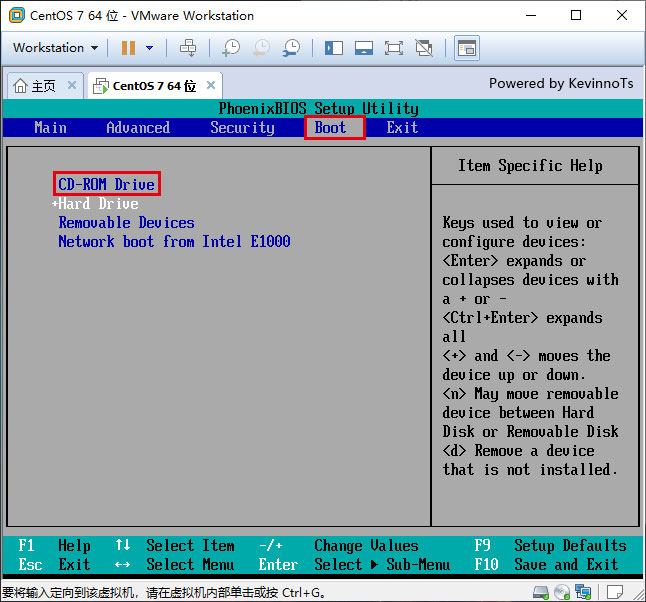Open the Exit BIOS menu

(402, 128)
